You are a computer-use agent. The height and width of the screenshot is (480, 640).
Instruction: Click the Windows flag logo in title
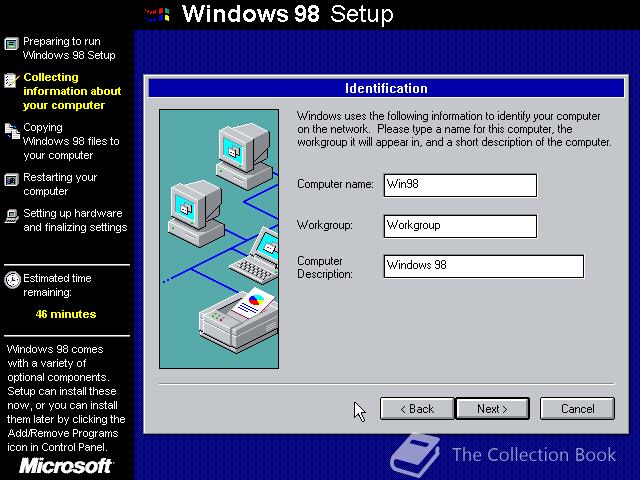pos(157,15)
